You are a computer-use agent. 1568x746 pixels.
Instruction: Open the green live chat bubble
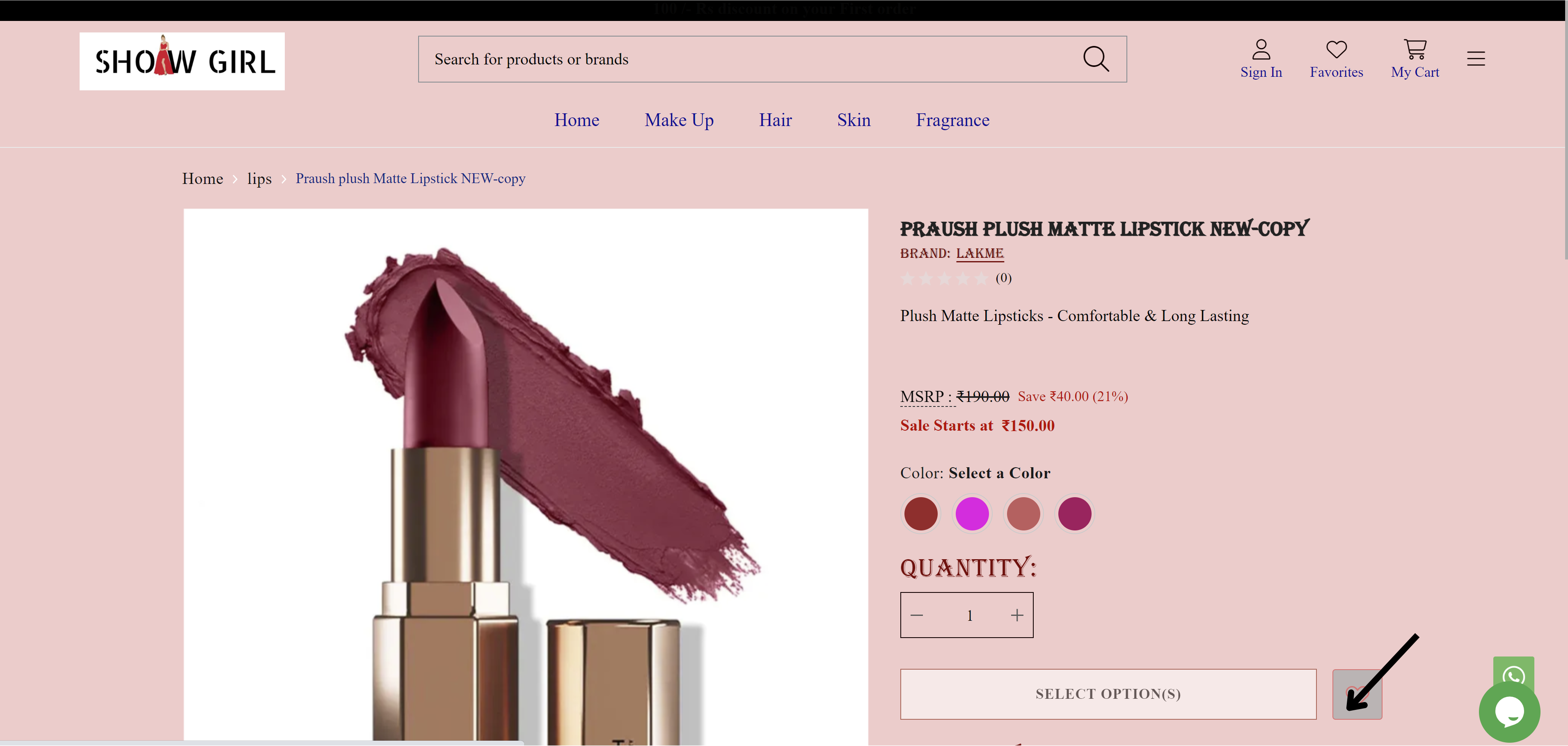[1510, 712]
